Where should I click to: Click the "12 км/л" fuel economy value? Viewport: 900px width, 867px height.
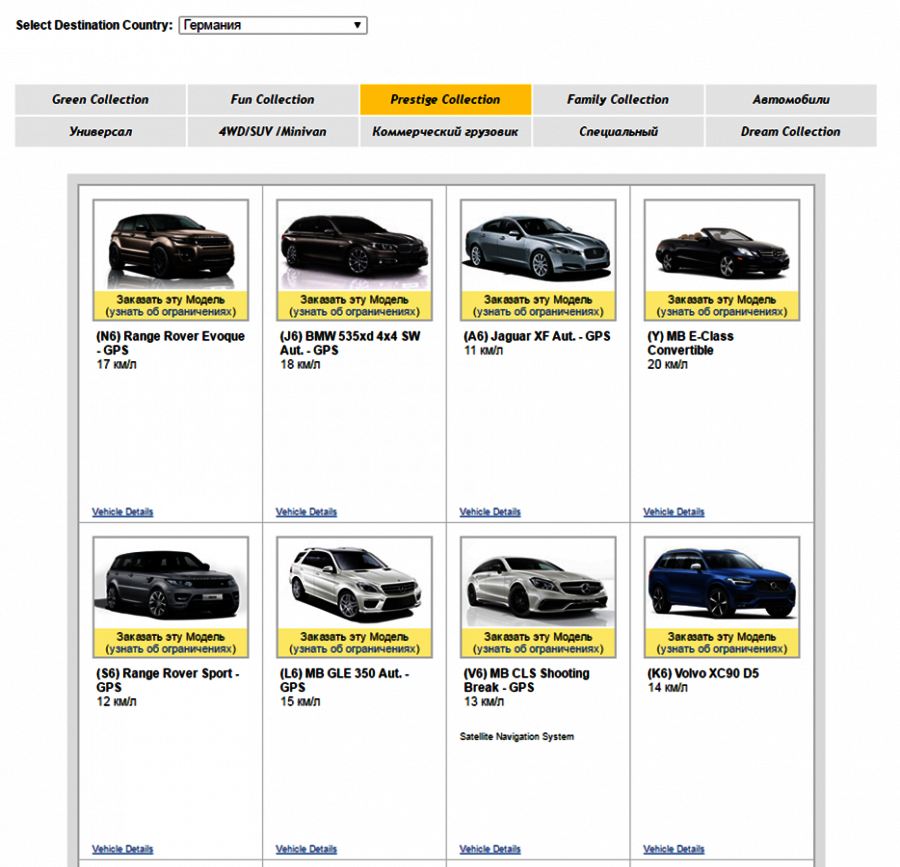click(x=117, y=702)
